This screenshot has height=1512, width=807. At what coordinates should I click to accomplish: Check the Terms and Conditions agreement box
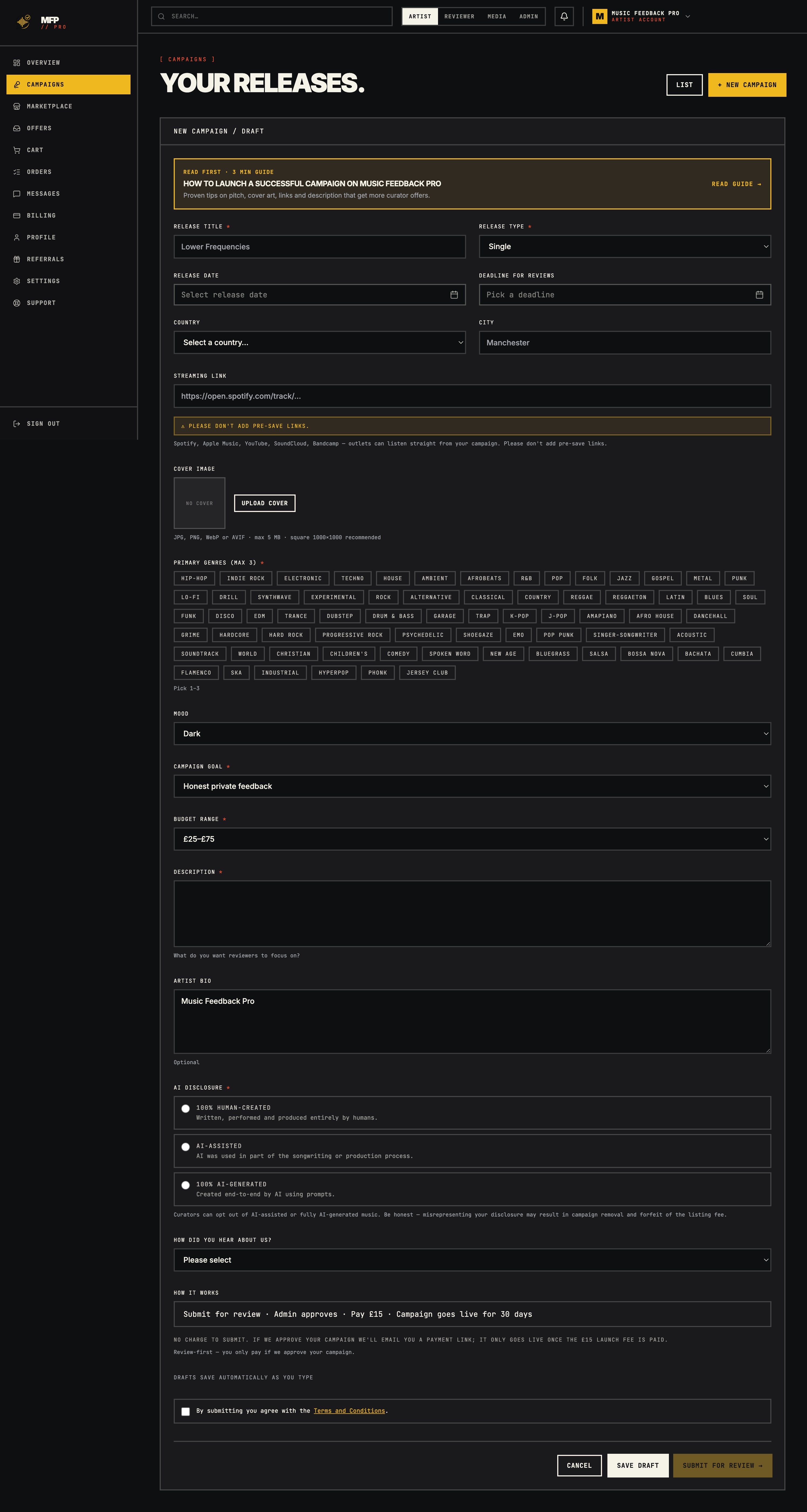pos(186,1412)
